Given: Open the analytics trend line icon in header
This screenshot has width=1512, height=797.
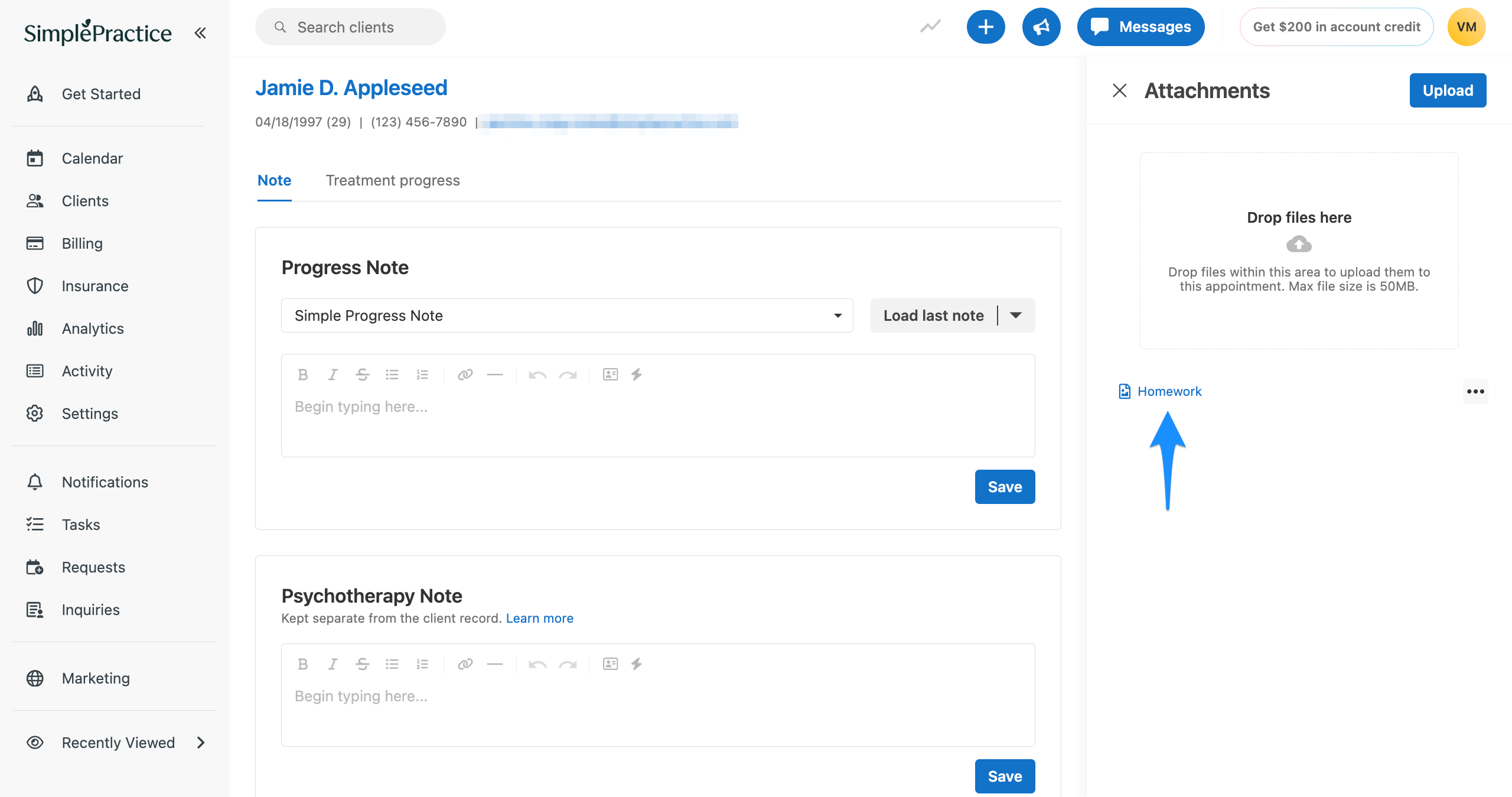Looking at the screenshot, I should pyautogui.click(x=930, y=27).
